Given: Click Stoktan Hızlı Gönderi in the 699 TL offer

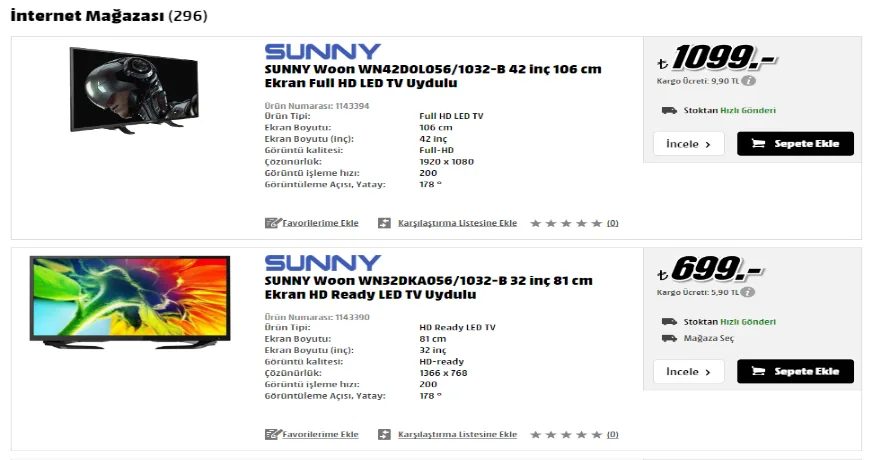Looking at the screenshot, I should tap(729, 321).
